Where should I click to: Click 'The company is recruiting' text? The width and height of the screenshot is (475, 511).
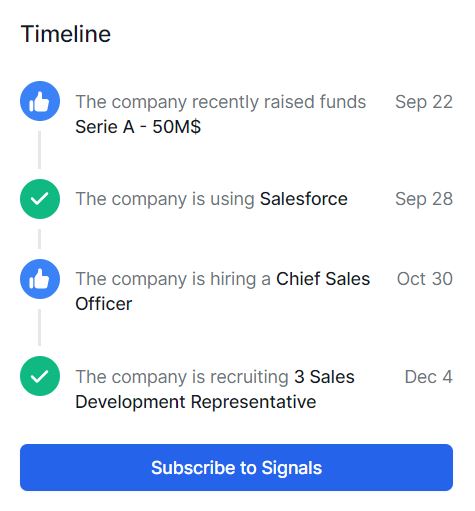[182, 377]
